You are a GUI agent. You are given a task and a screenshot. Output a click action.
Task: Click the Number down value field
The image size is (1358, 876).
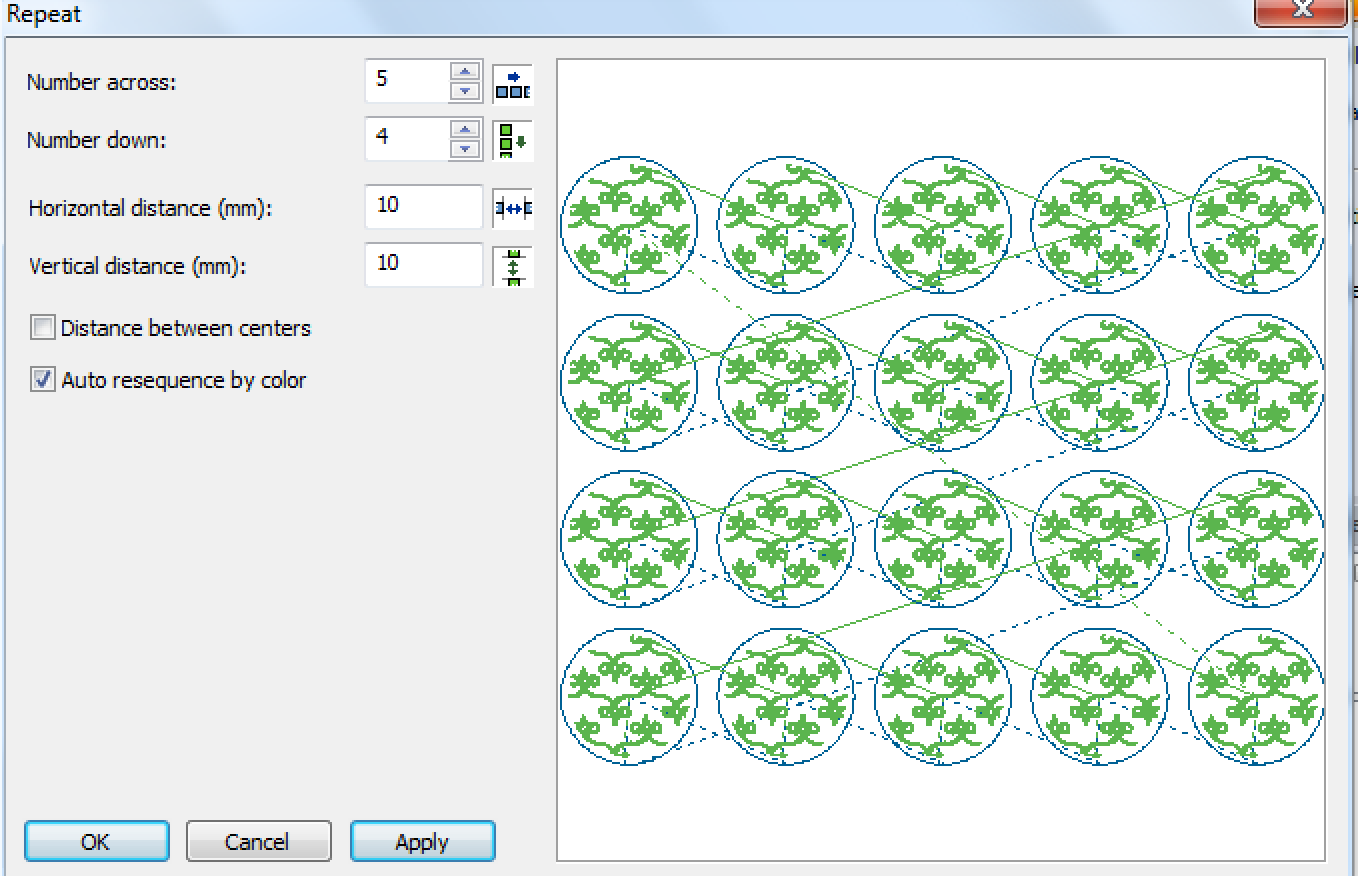[x=408, y=139]
